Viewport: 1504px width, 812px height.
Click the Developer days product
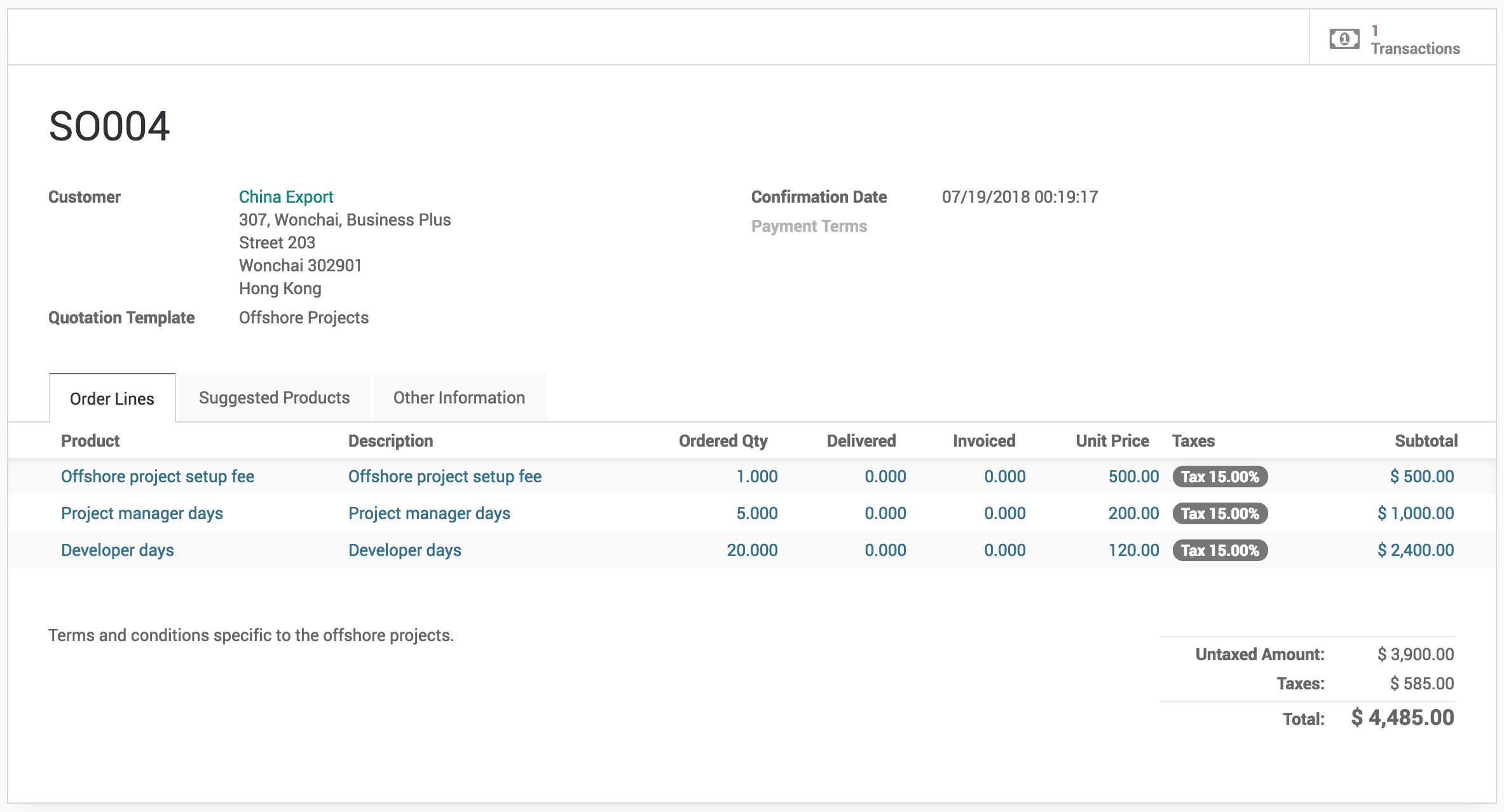[x=118, y=550]
